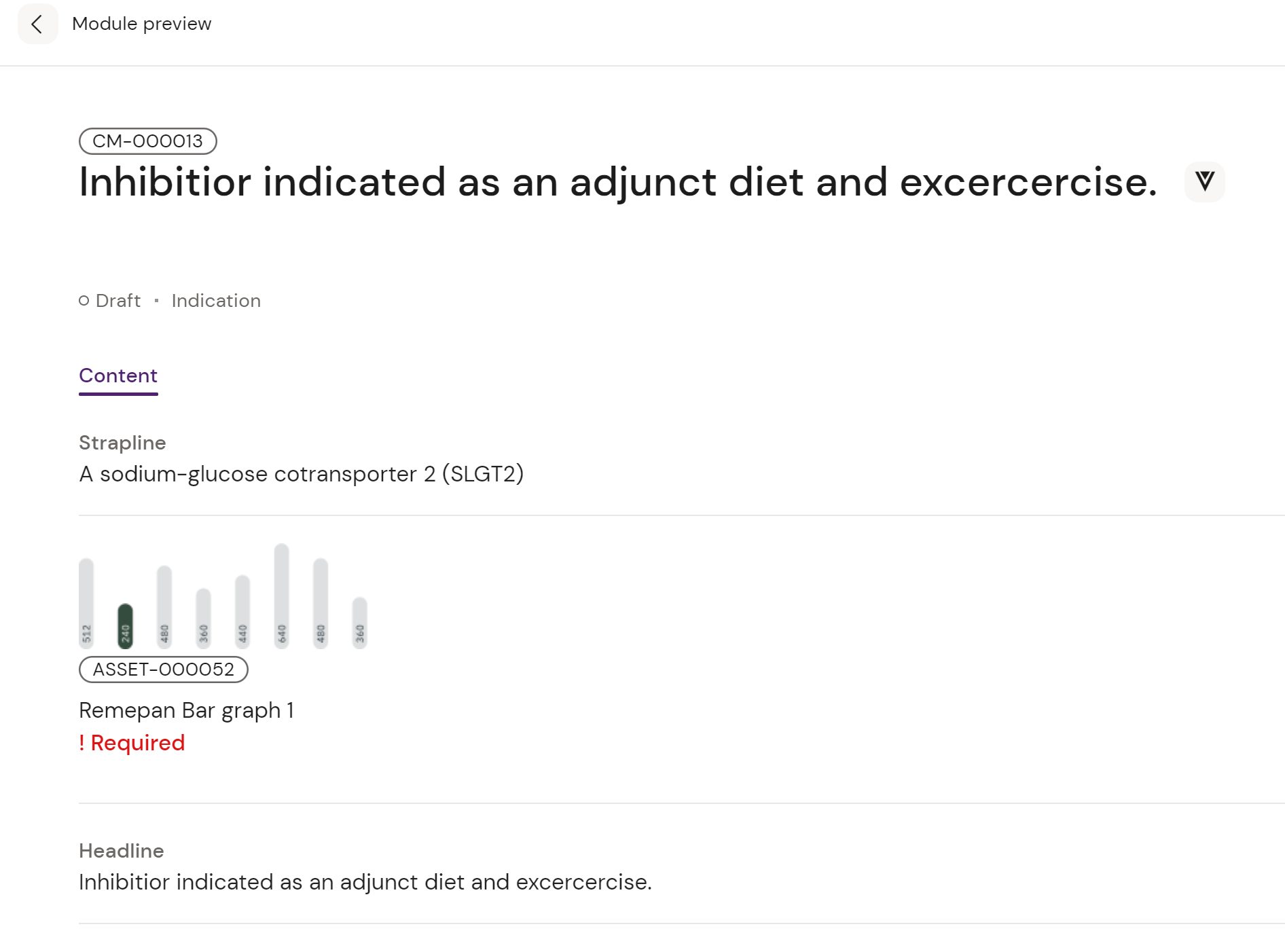This screenshot has width=1285, height=952.
Task: Click the headline text under Headline
Action: (x=365, y=882)
